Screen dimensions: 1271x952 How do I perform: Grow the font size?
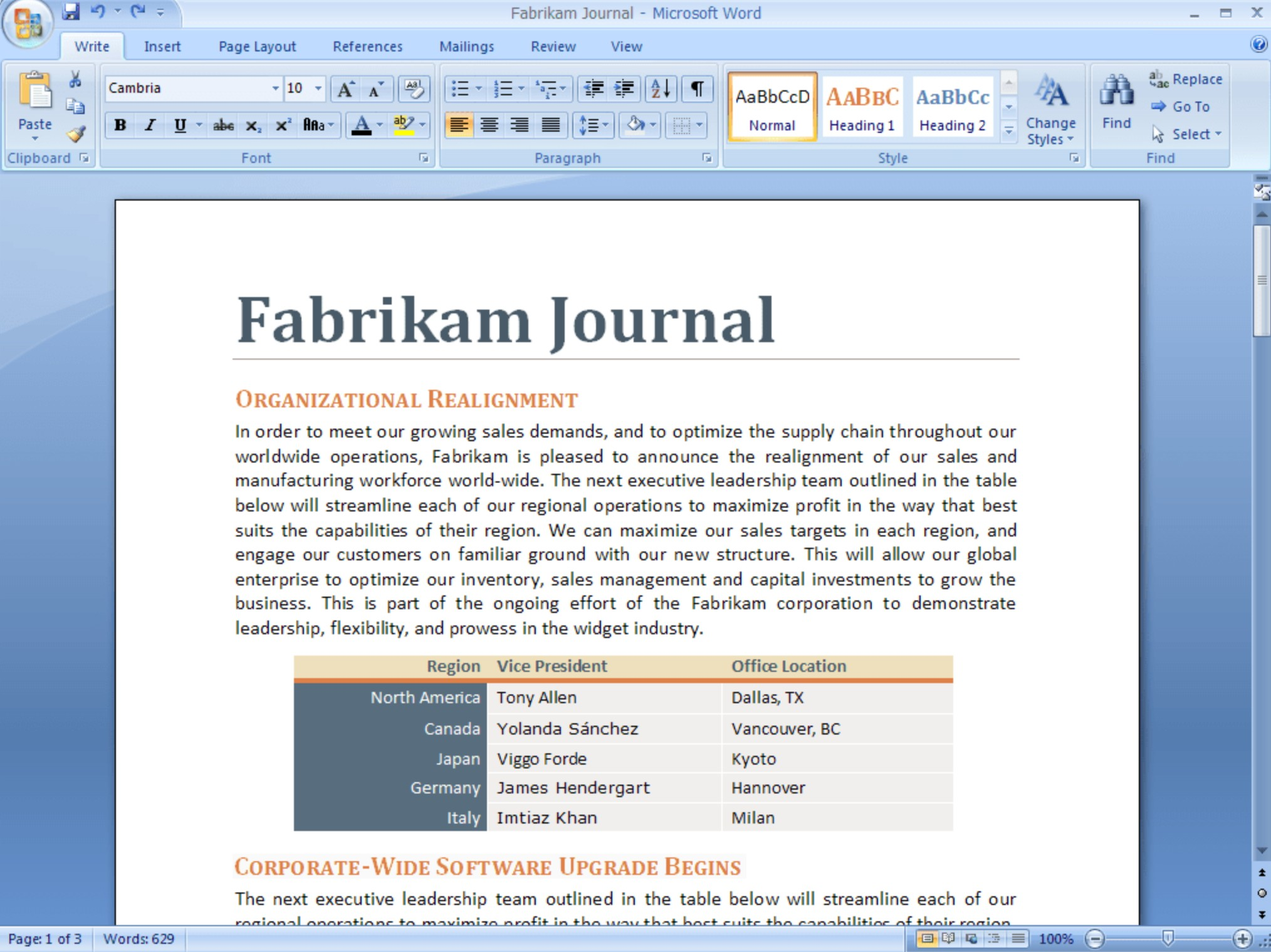click(346, 89)
